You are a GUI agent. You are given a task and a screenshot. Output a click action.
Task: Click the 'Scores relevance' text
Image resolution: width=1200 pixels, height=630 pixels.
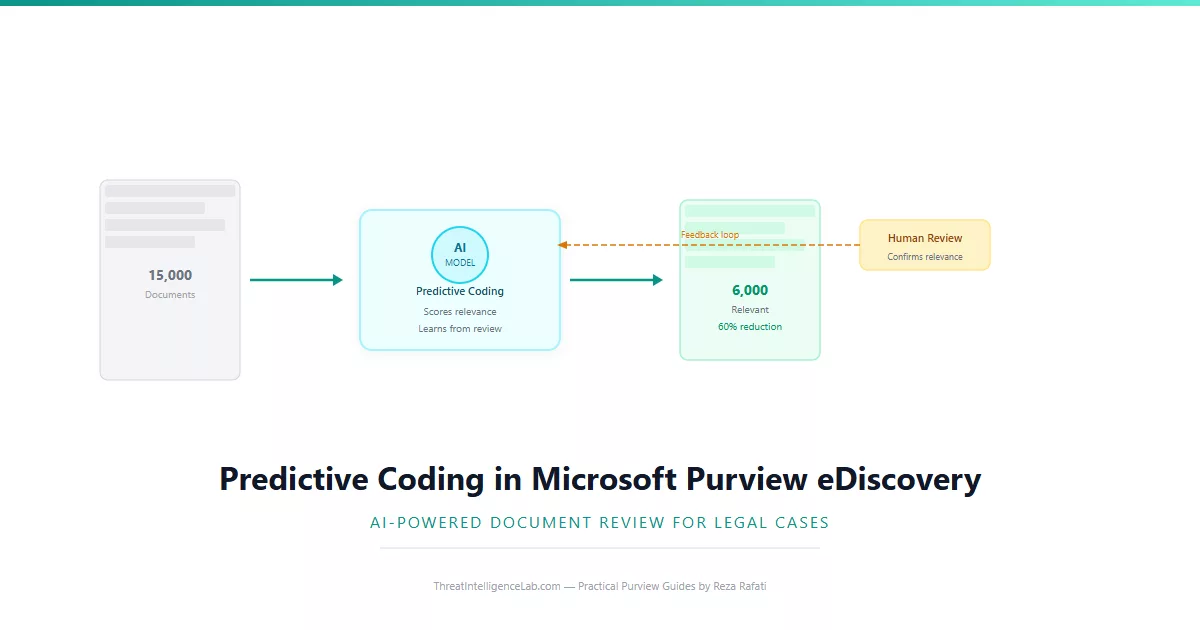[x=460, y=312]
